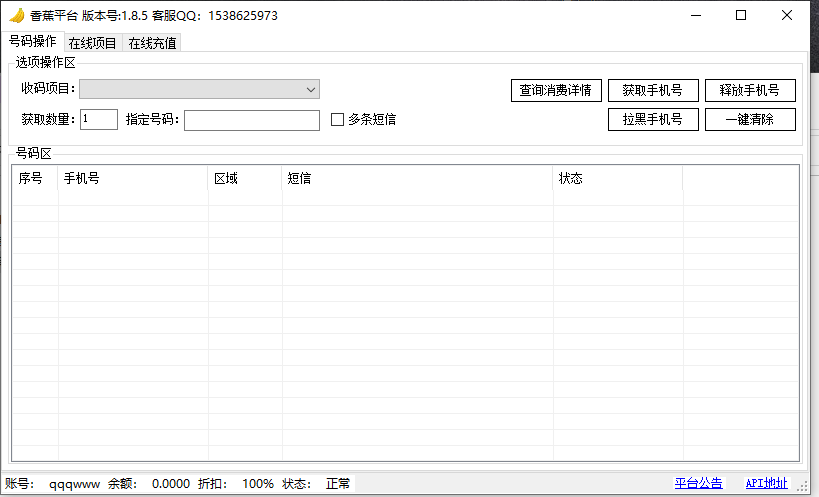Screen dimensions: 819x497
Task: Focus the 获取数量 quantity field
Action: pos(99,120)
